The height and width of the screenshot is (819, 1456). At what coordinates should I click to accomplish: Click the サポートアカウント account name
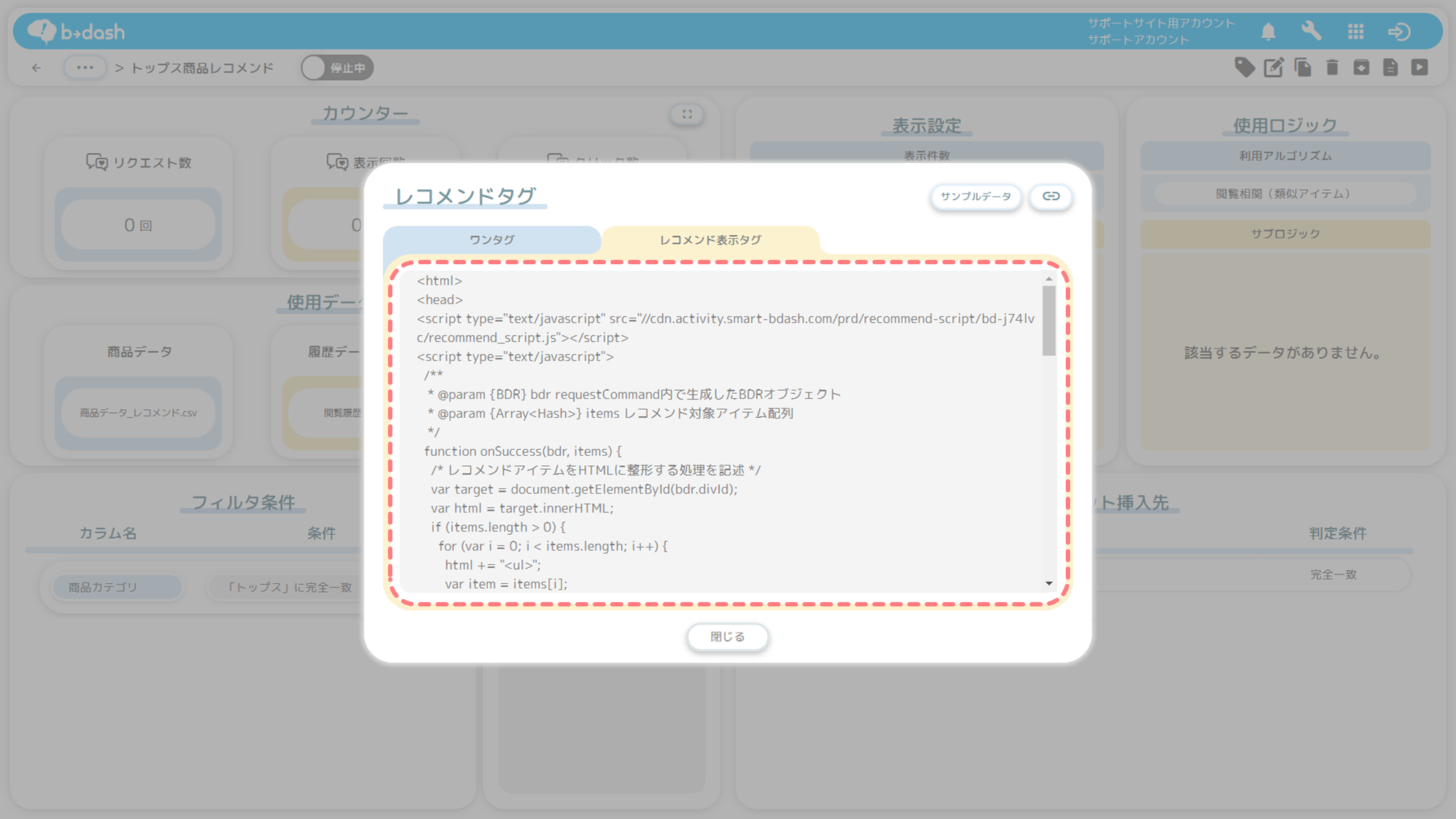pyautogui.click(x=1139, y=40)
